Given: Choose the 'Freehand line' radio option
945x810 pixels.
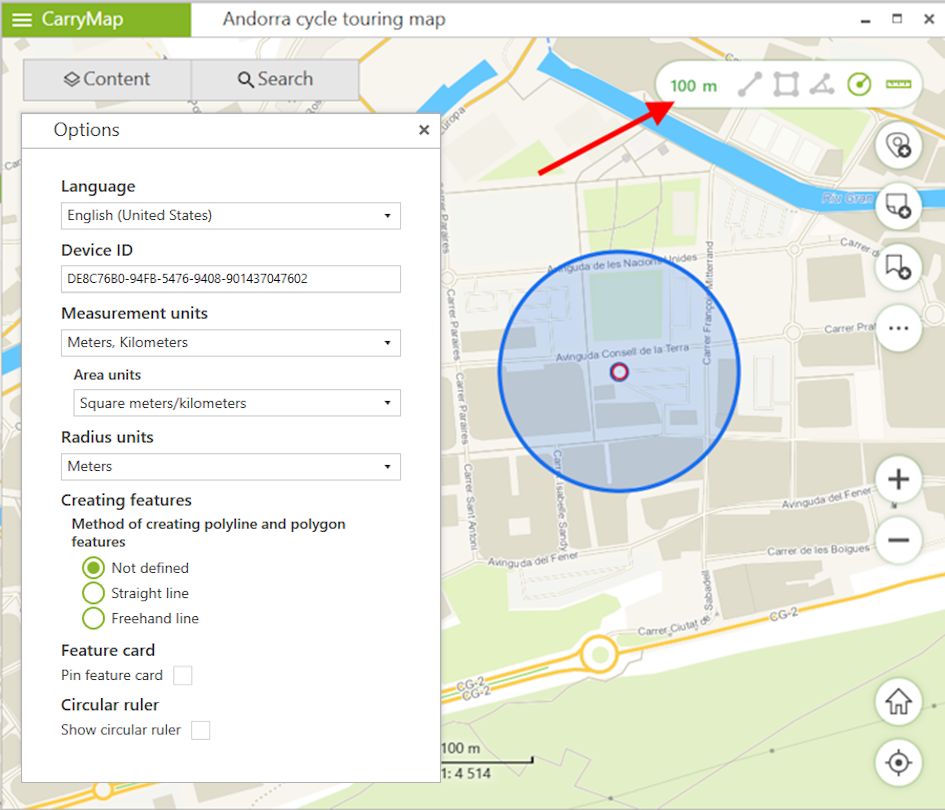Looking at the screenshot, I should pyautogui.click(x=93, y=618).
